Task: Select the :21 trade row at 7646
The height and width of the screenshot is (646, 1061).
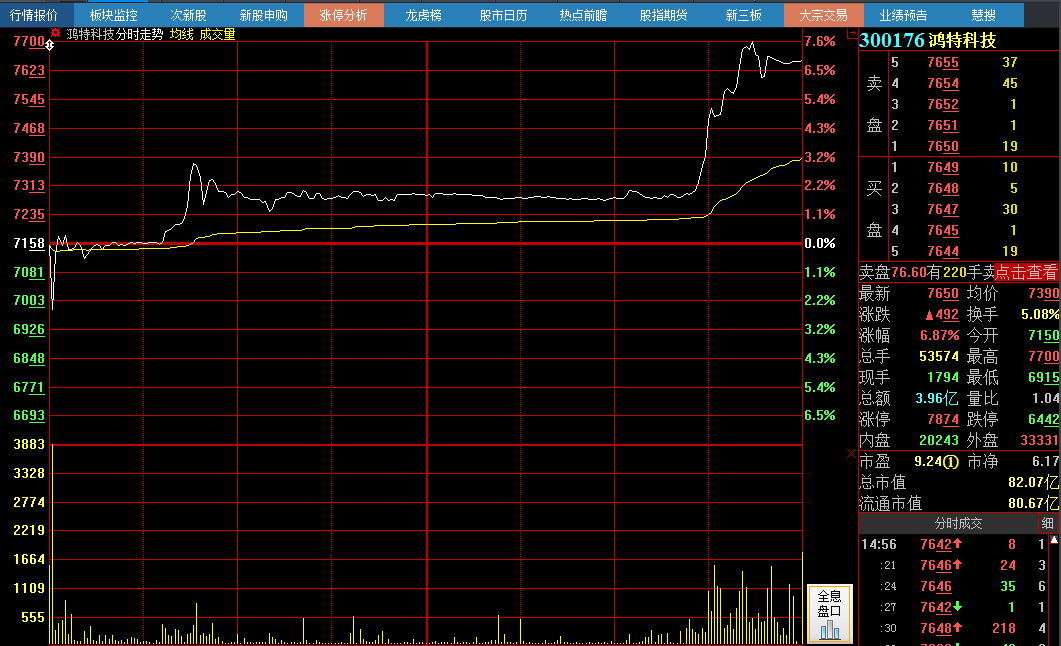Action: [x=954, y=566]
